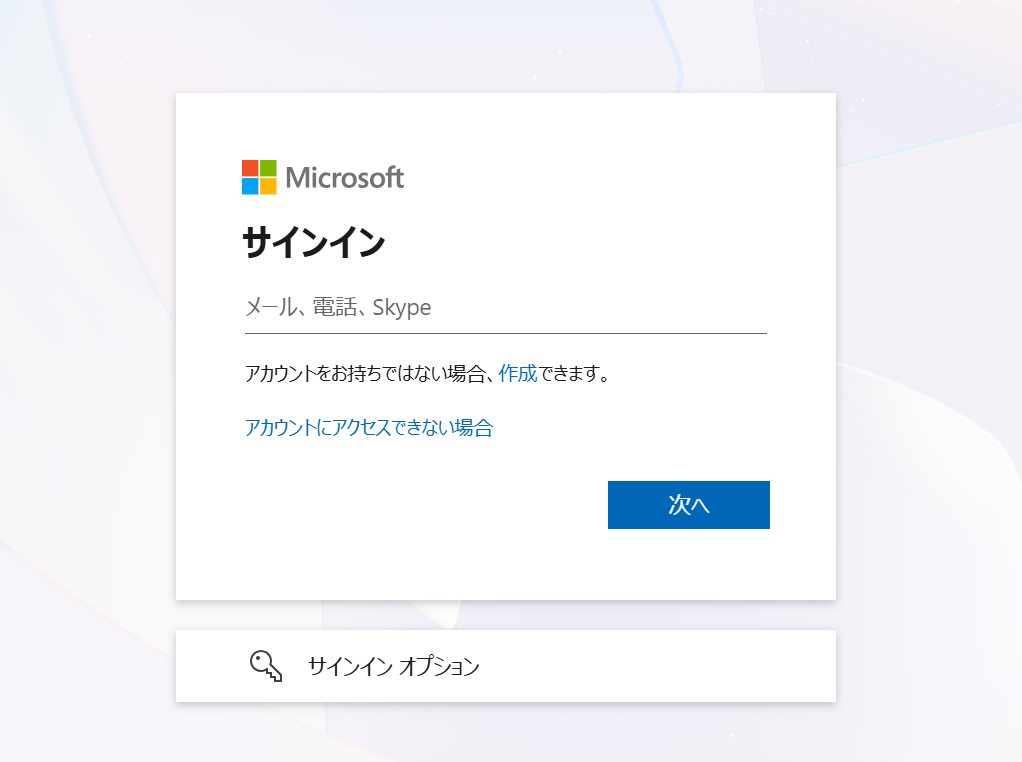Click the yellow square of Microsoft logo
The width and height of the screenshot is (1022, 762).
268,186
